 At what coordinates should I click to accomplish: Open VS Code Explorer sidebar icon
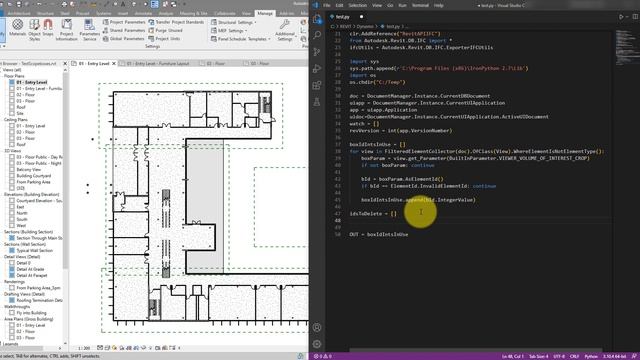[317, 19]
